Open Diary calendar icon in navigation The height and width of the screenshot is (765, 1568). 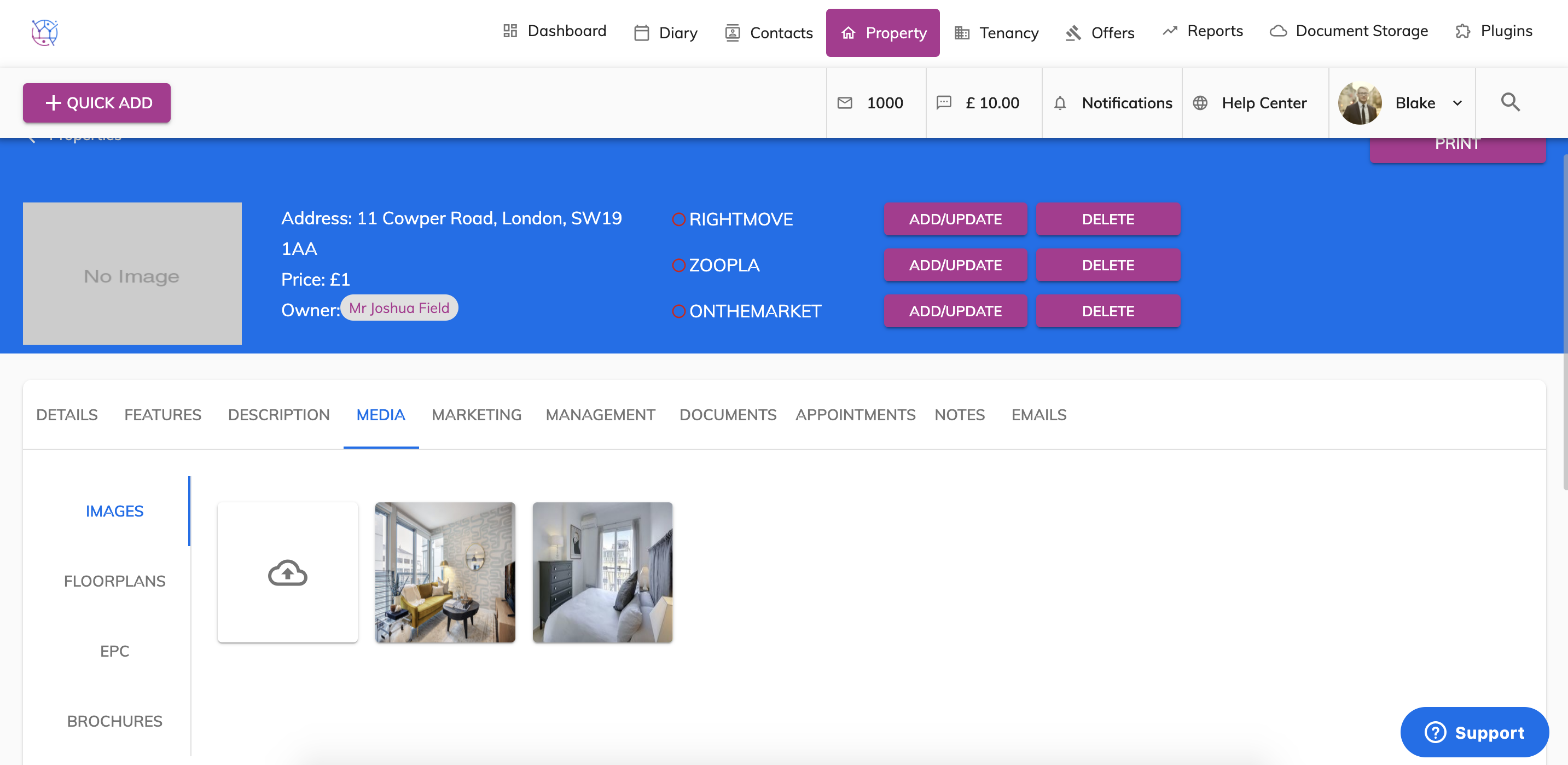(641, 33)
